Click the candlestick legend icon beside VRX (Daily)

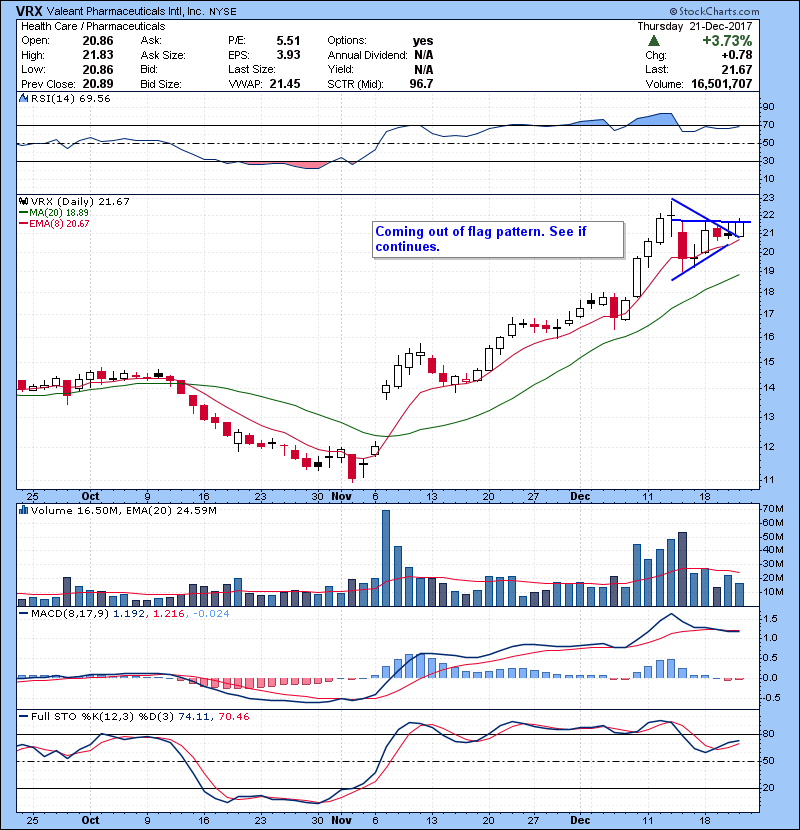tap(23, 202)
